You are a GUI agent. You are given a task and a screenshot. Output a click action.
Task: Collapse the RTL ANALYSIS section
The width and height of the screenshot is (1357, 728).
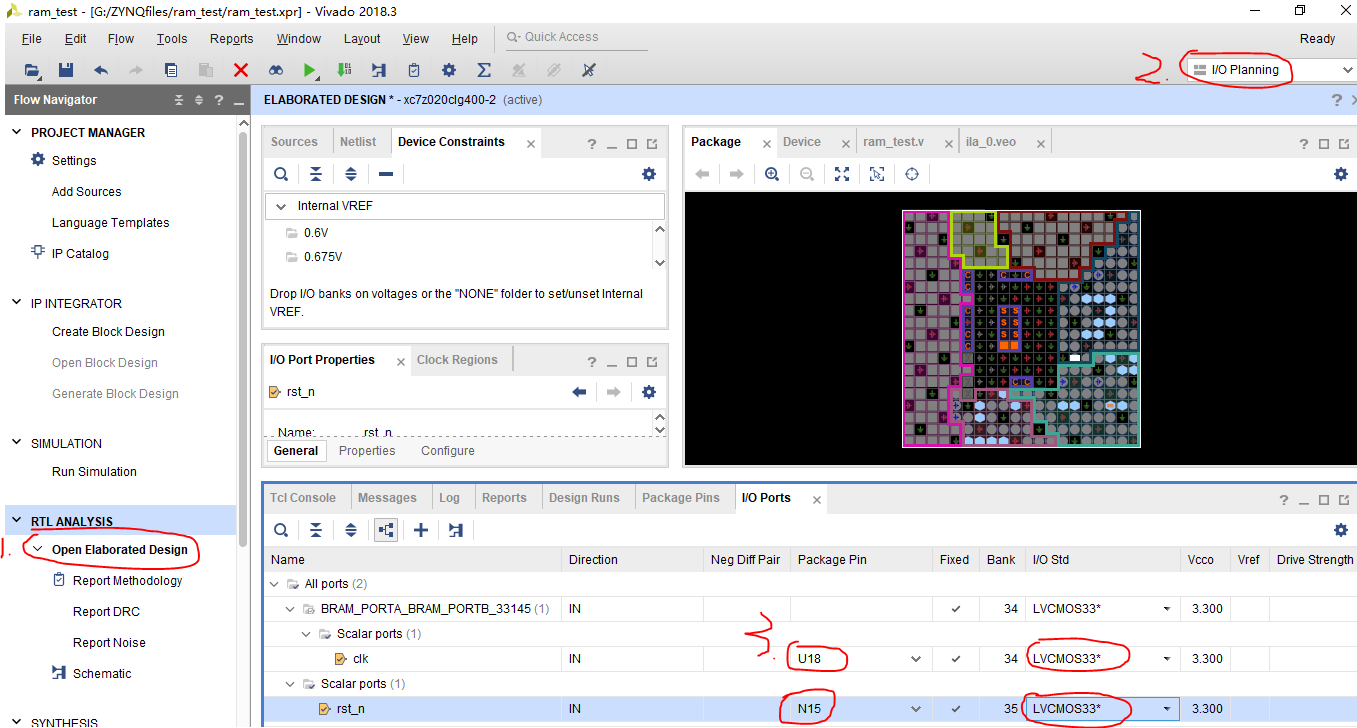[x=16, y=521]
